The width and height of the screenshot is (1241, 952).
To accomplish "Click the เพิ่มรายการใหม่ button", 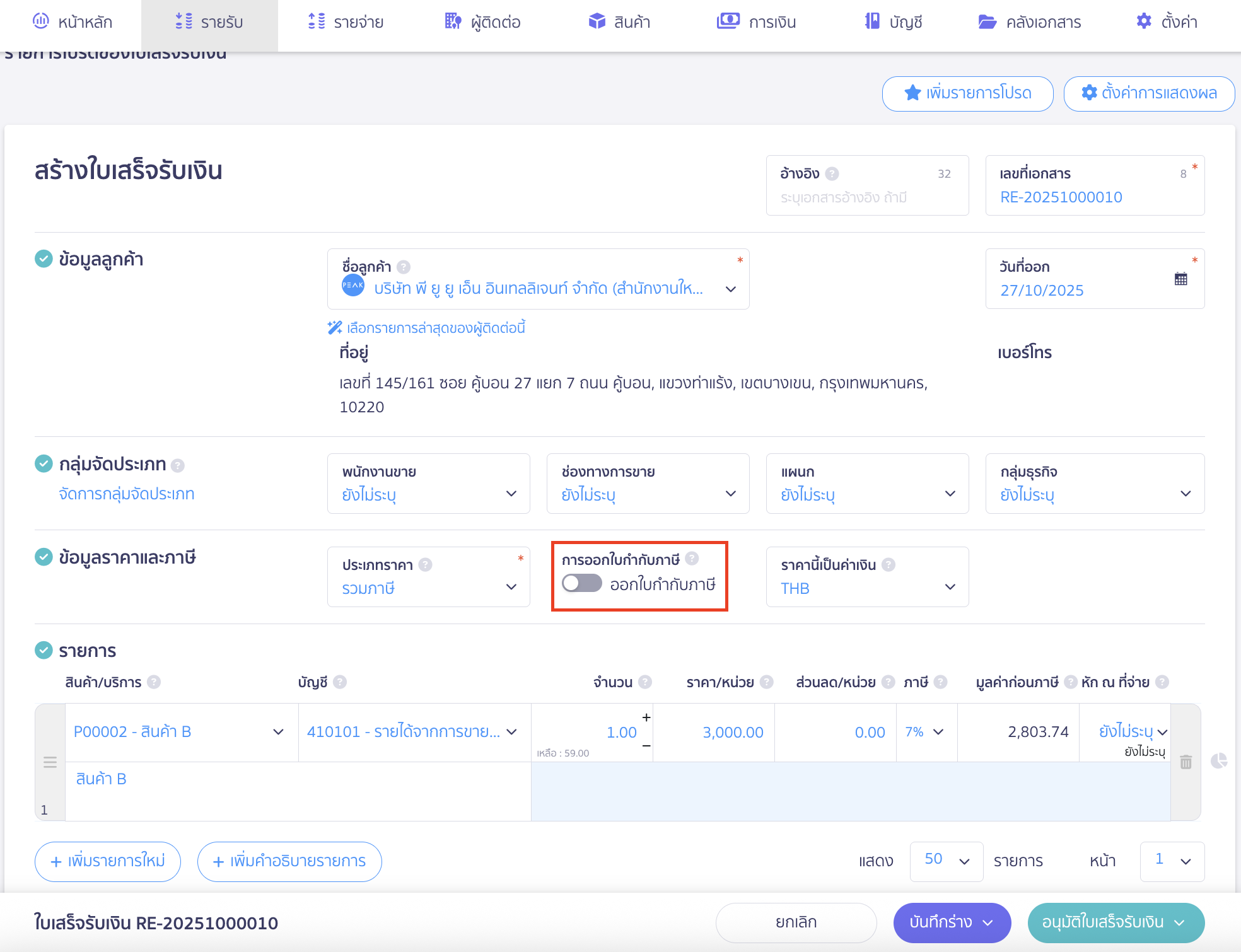I will (x=108, y=861).
